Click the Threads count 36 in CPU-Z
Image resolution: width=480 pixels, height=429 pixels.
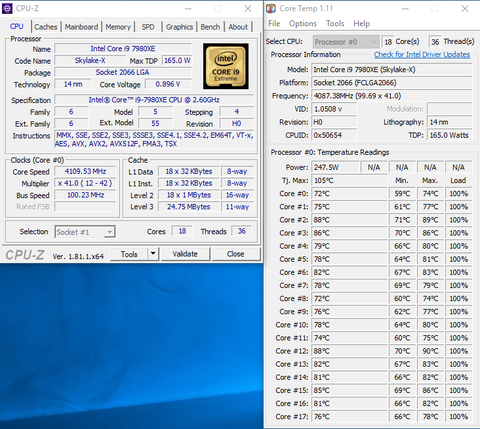(x=242, y=231)
